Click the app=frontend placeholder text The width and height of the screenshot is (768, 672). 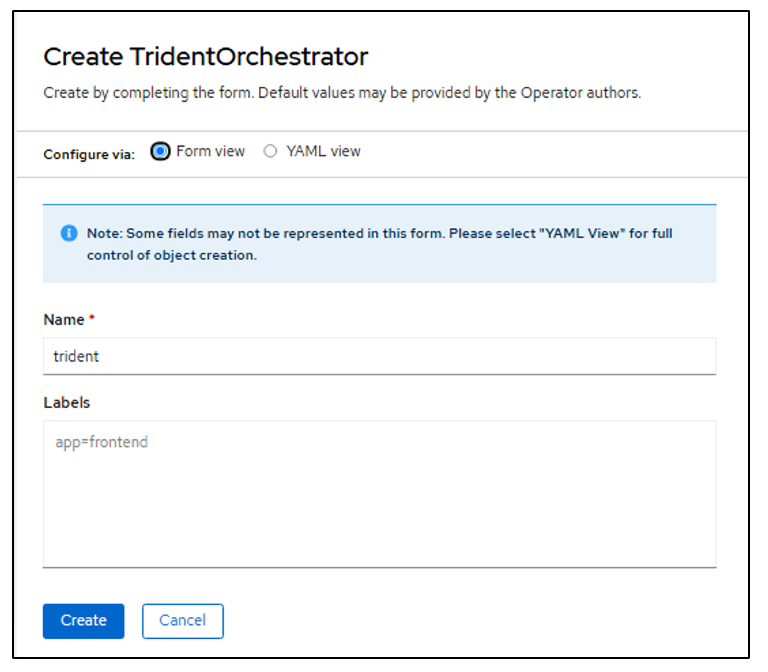pyautogui.click(x=101, y=441)
